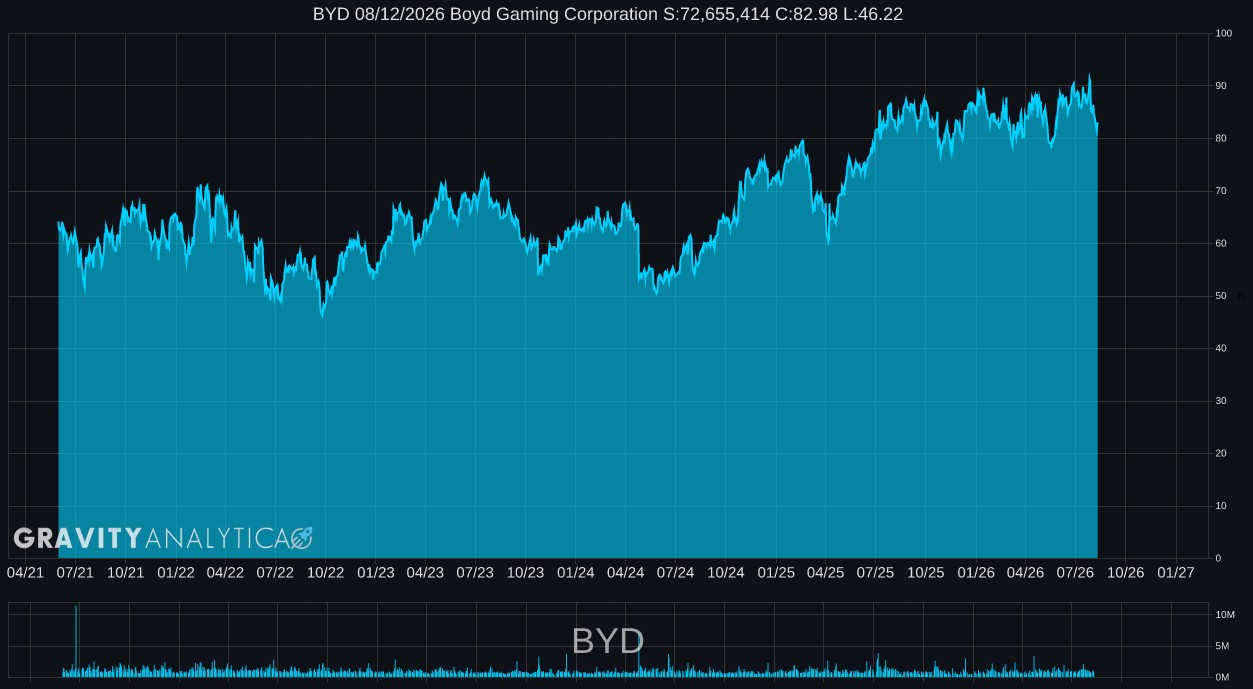This screenshot has width=1253, height=689.
Task: Click the 04/23 date label on the x-axis
Action: point(425,573)
